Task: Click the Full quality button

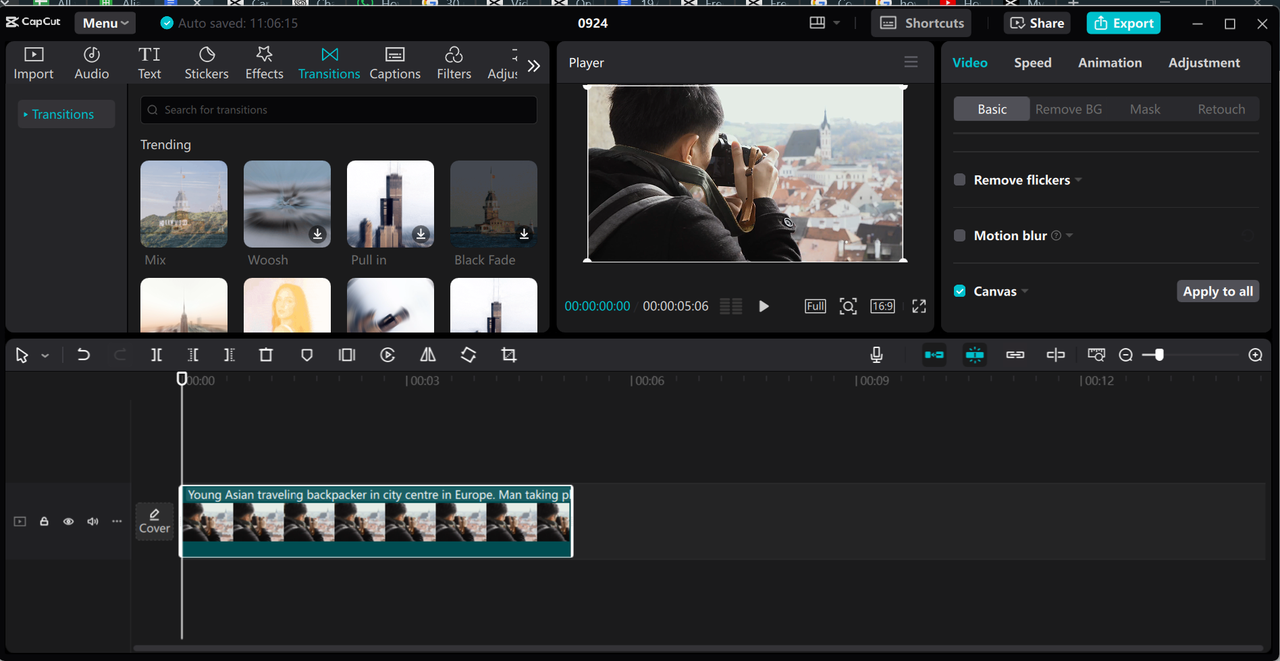Action: click(x=815, y=306)
